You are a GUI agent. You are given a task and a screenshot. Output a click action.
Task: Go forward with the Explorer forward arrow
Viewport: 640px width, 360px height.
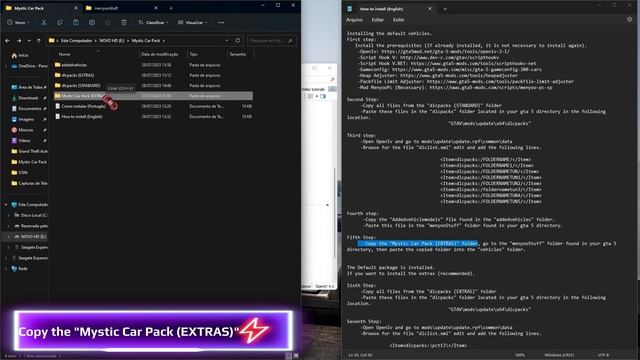coord(19,41)
